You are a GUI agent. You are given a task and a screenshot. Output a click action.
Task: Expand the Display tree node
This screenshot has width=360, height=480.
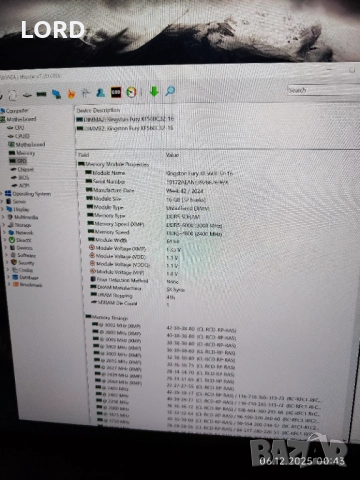[2, 209]
